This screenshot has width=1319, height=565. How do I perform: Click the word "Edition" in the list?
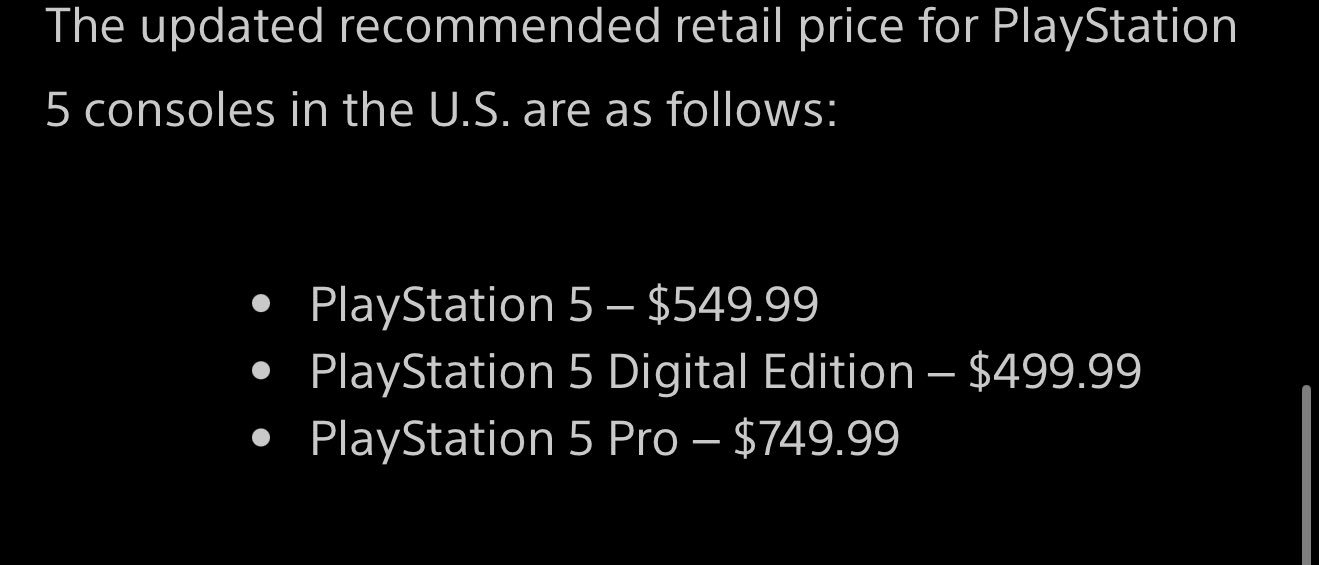pos(839,372)
